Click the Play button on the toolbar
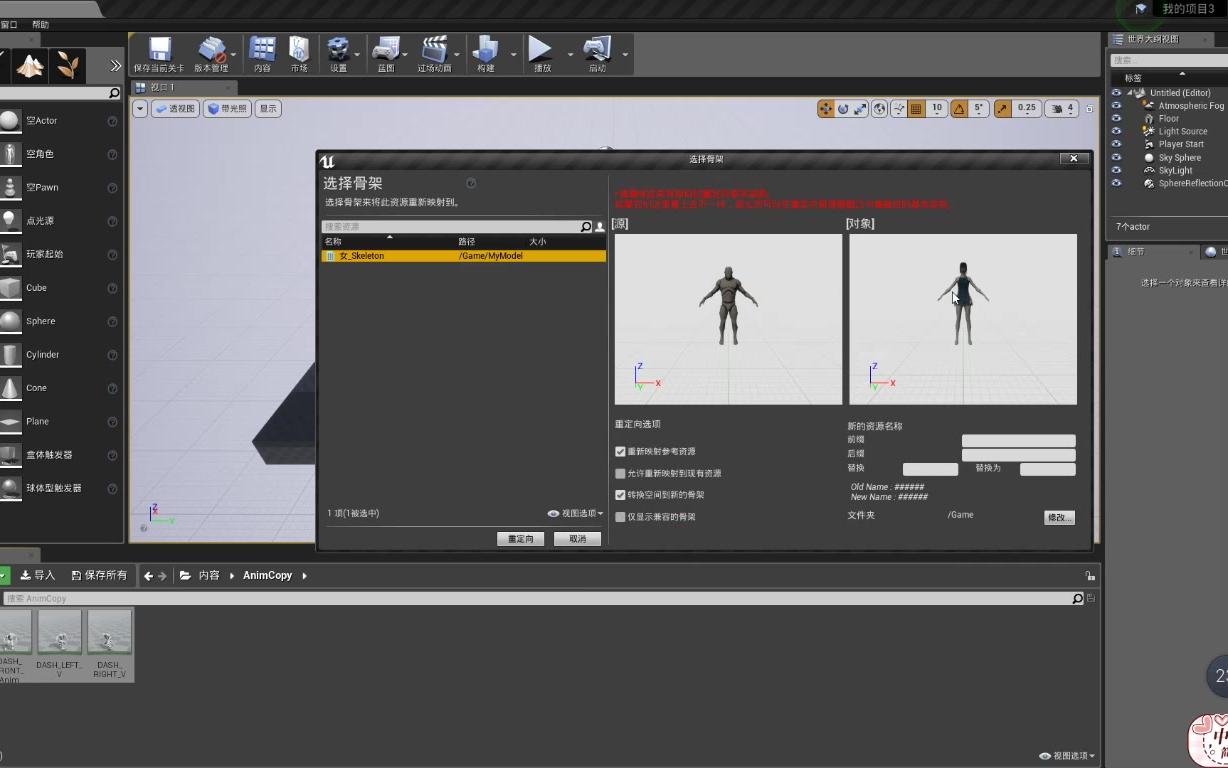 (x=540, y=54)
